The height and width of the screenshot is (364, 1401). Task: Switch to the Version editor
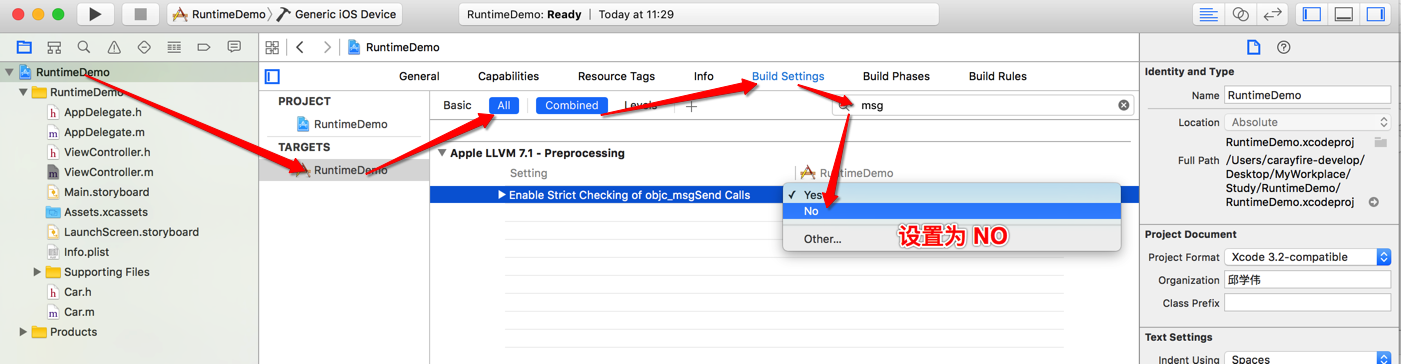pos(1272,14)
